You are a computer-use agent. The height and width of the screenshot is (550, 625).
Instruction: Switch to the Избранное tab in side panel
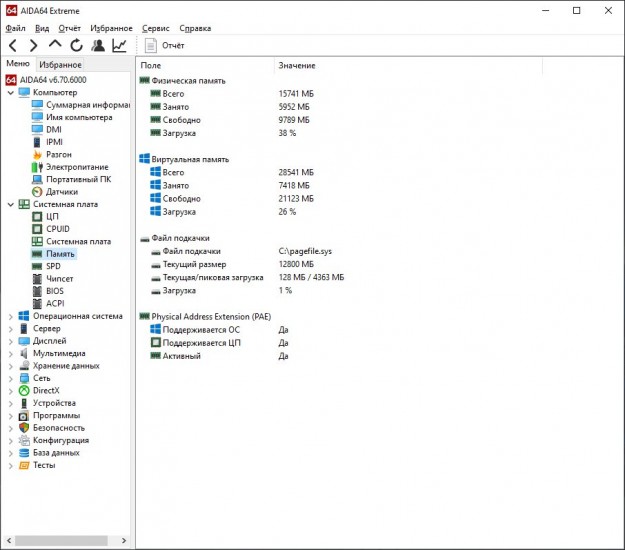pos(60,64)
